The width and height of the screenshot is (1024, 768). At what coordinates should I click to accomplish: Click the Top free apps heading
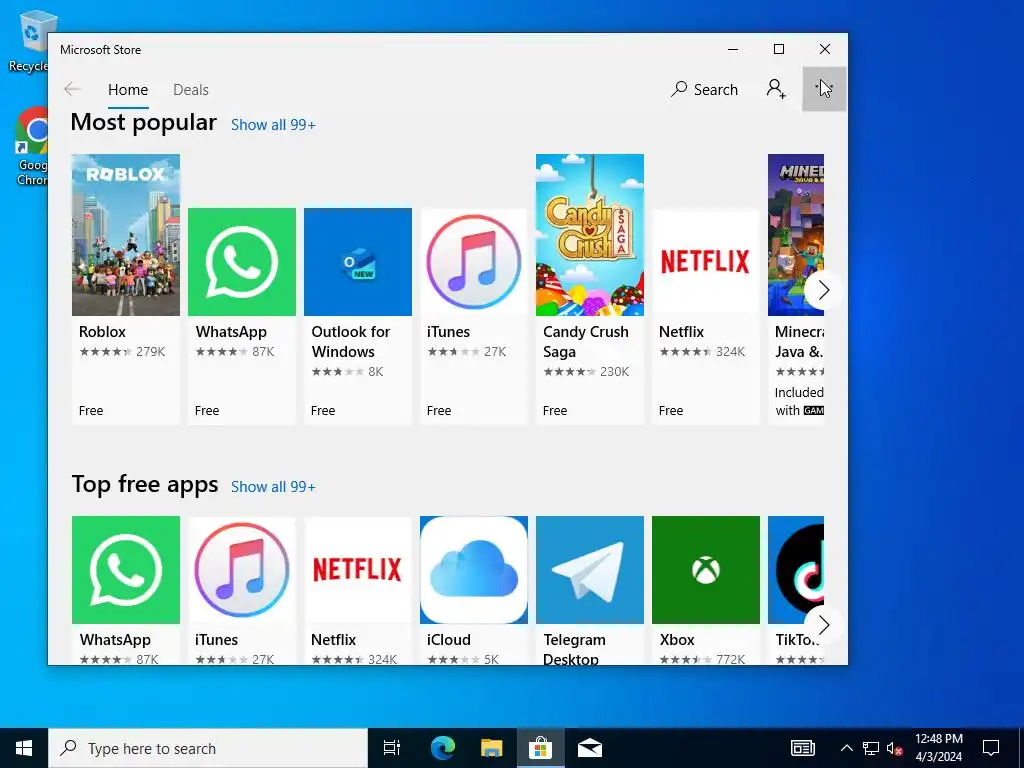point(145,485)
